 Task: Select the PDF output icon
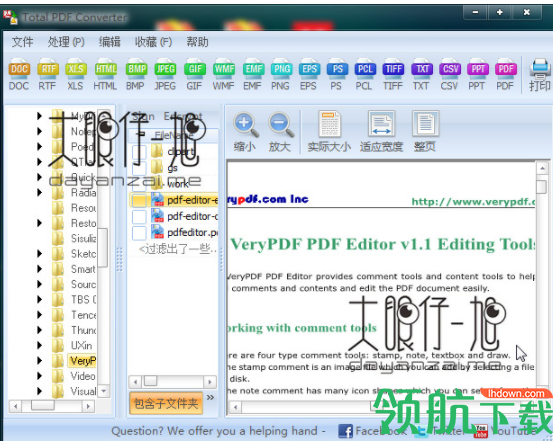[x=505, y=75]
